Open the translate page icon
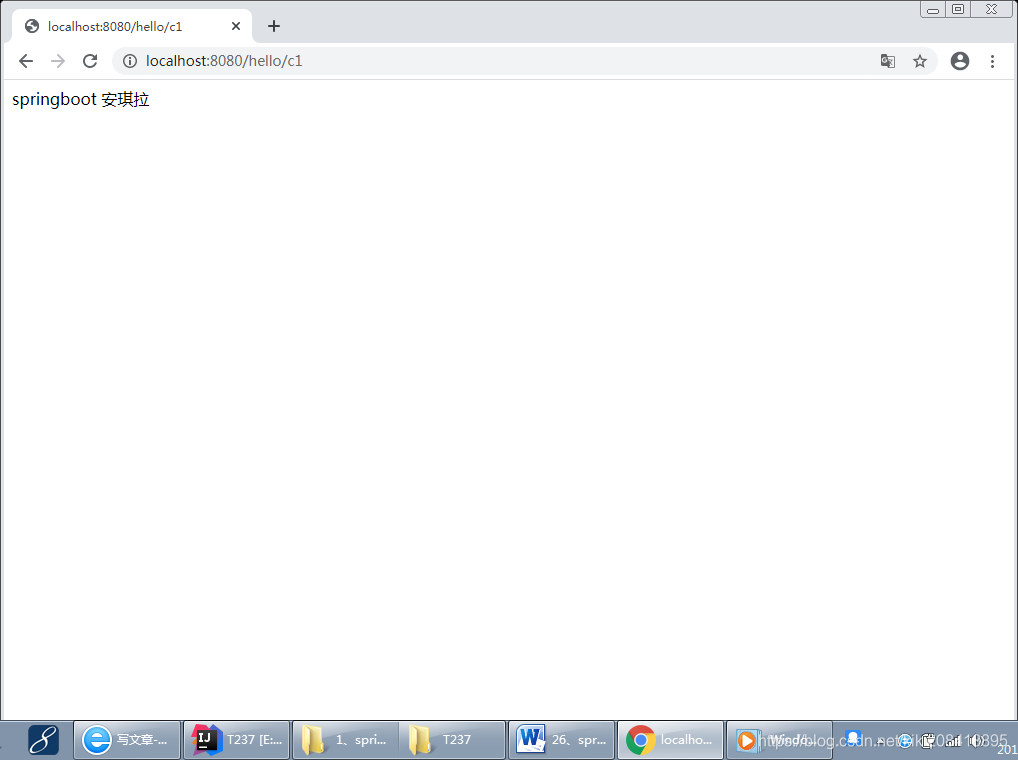Viewport: 1018px width, 760px height. 888,61
